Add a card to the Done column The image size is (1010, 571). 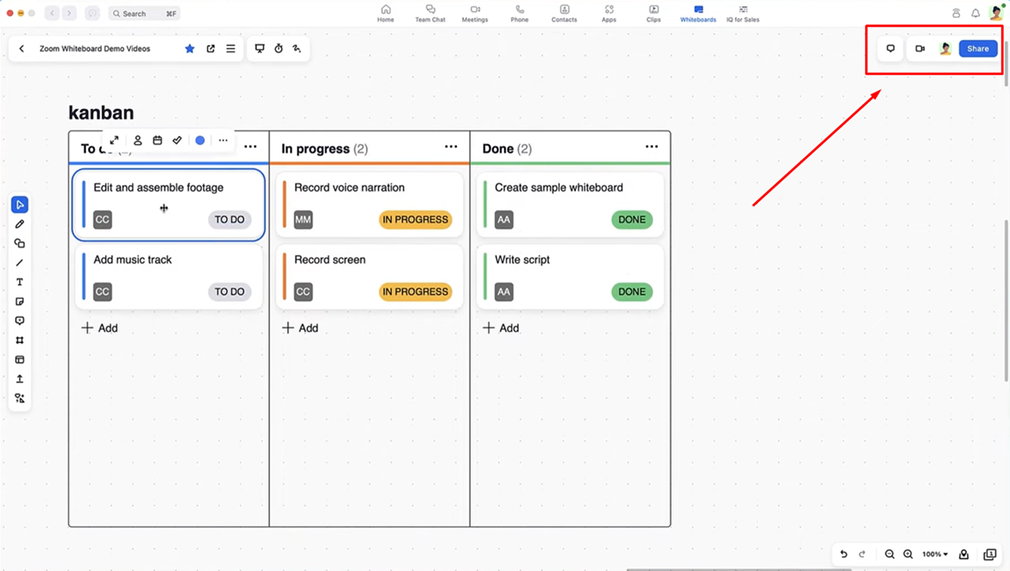click(x=500, y=328)
